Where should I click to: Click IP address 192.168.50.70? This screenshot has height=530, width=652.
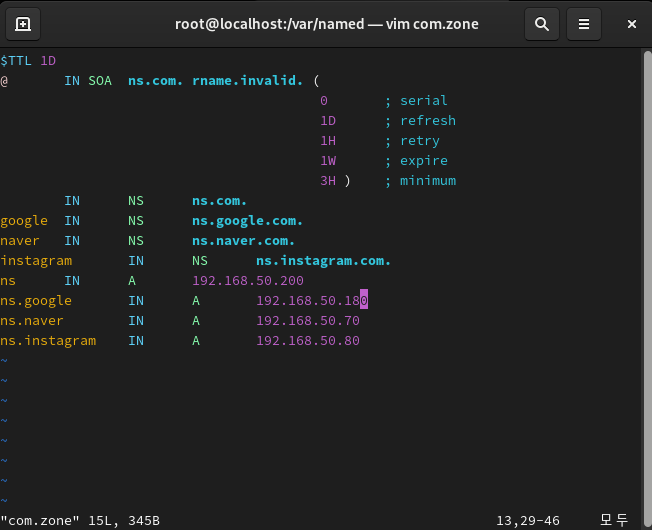click(x=308, y=320)
